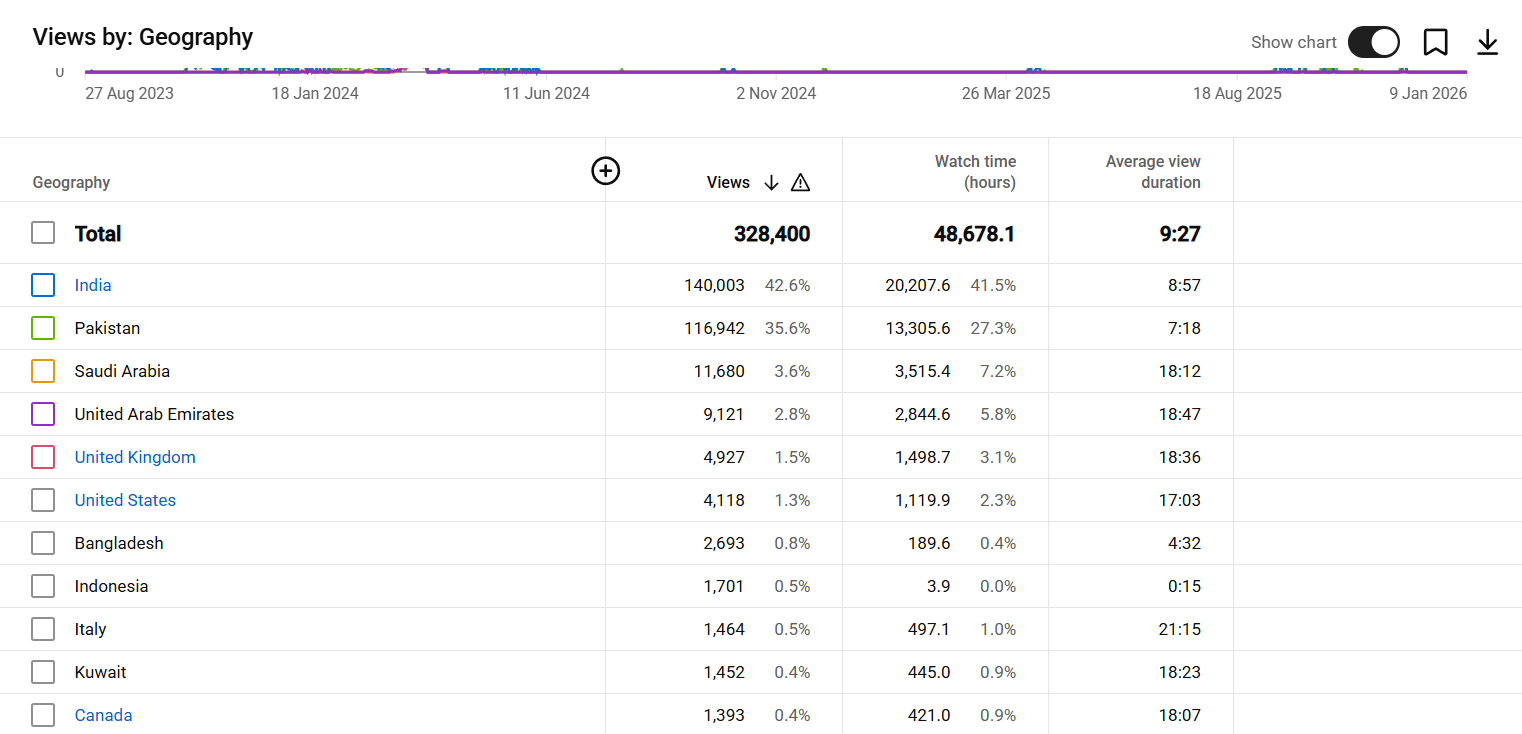Toggle the Pakistan green checkbox

(x=43, y=328)
